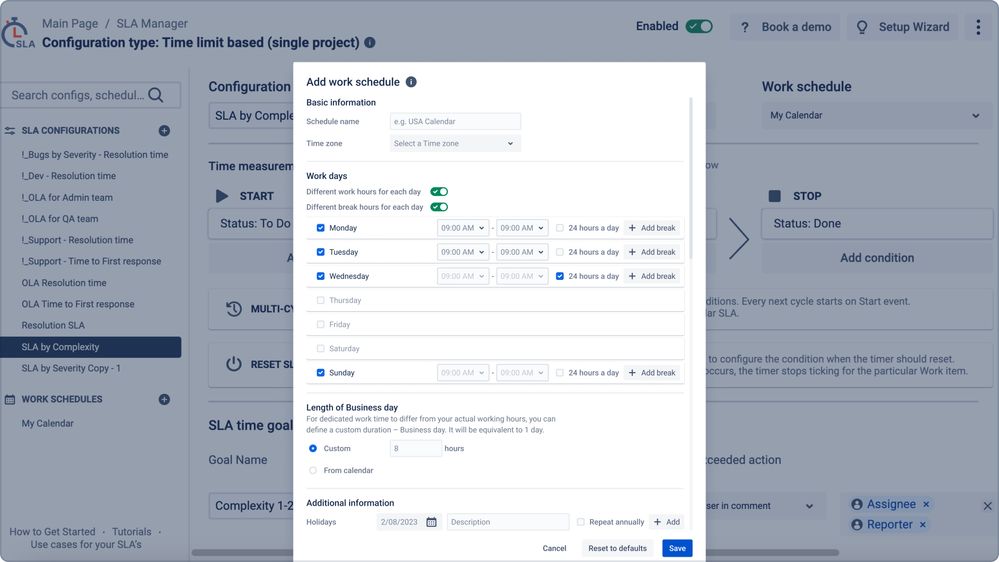Click the search magnifier icon in sidebar
Image resolution: width=999 pixels, height=562 pixels.
click(x=155, y=95)
